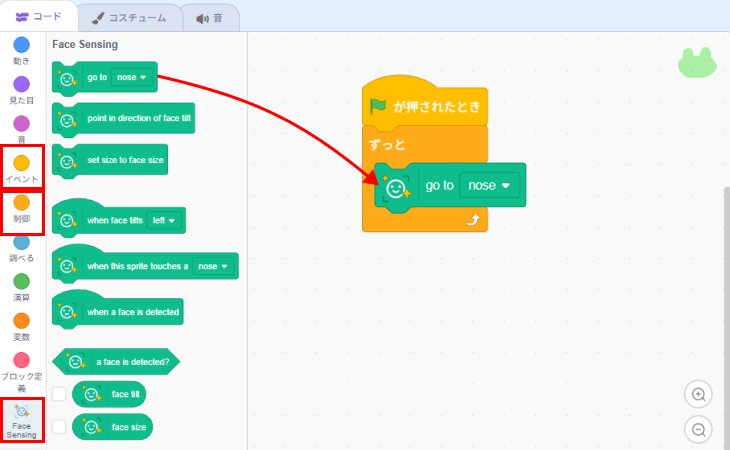The width and height of the screenshot is (730, 450).
Task: Select the 見た目 (Looks) block category
Action: [22, 89]
